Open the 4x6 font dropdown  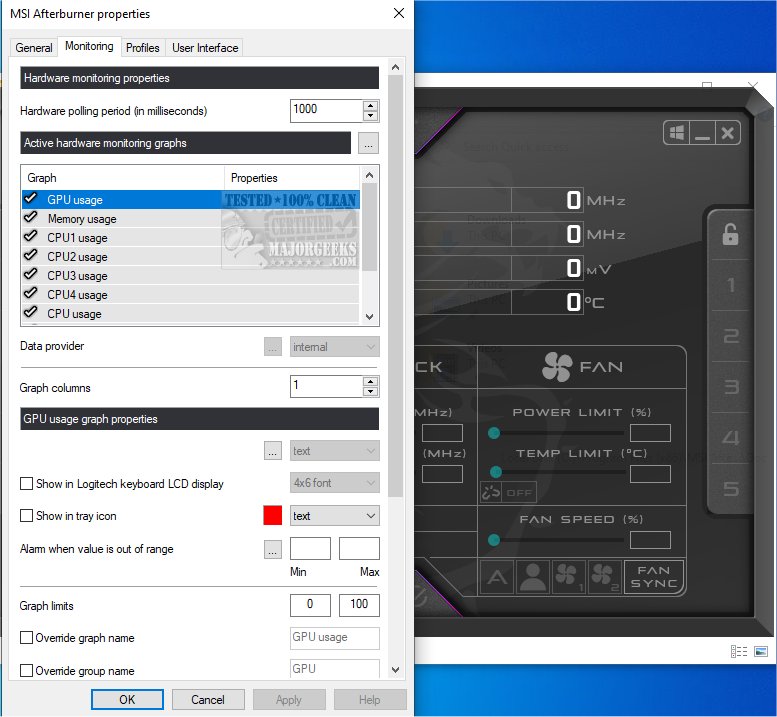(x=334, y=483)
